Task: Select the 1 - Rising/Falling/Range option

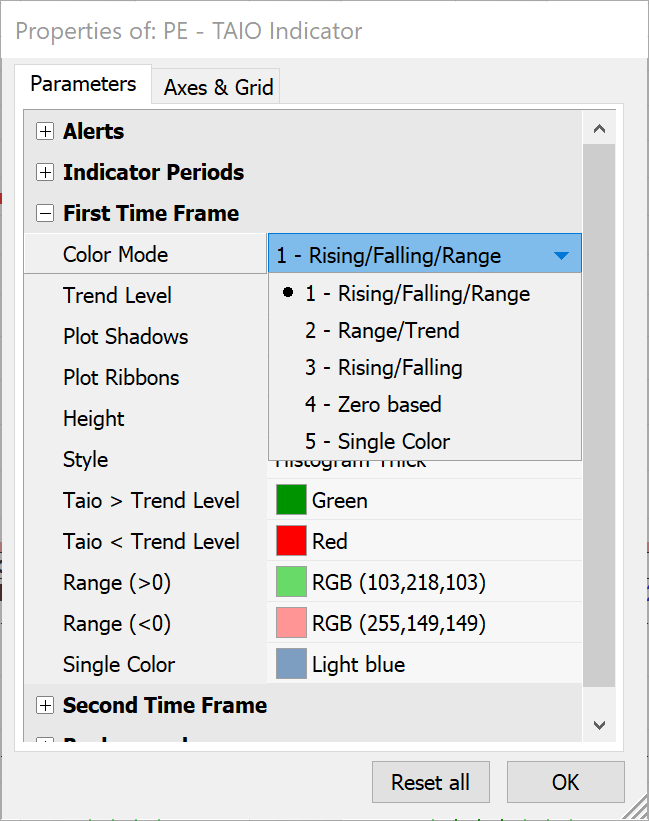Action: 418,294
